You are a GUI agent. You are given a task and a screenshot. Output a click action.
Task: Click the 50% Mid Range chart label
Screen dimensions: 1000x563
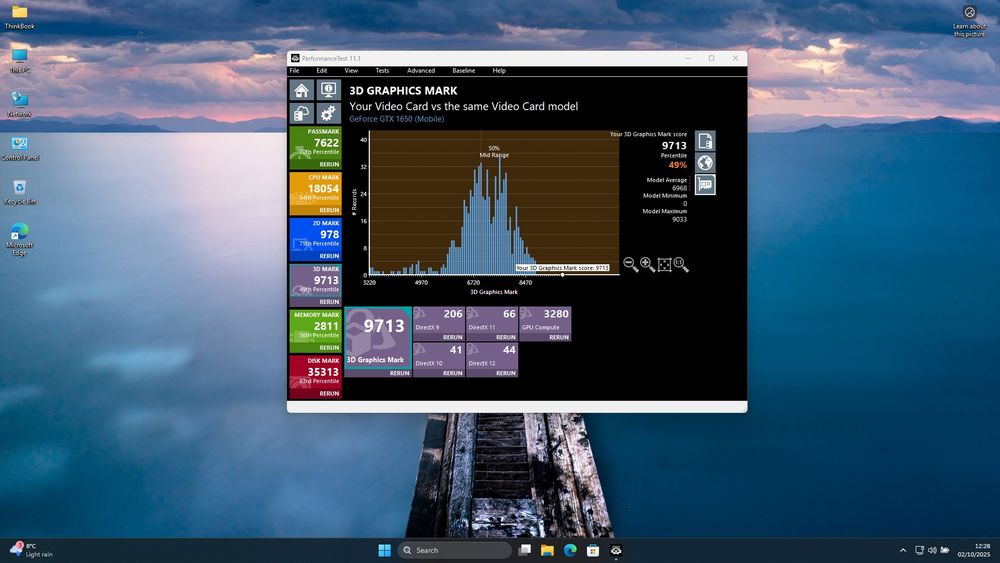[494, 152]
